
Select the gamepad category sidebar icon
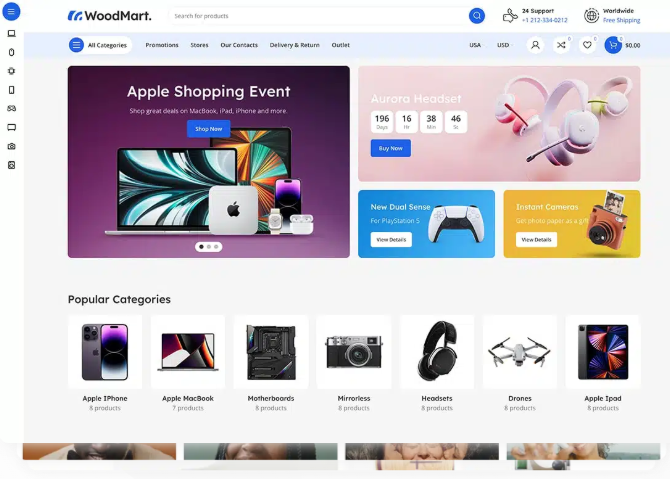pyautogui.click(x=12, y=109)
